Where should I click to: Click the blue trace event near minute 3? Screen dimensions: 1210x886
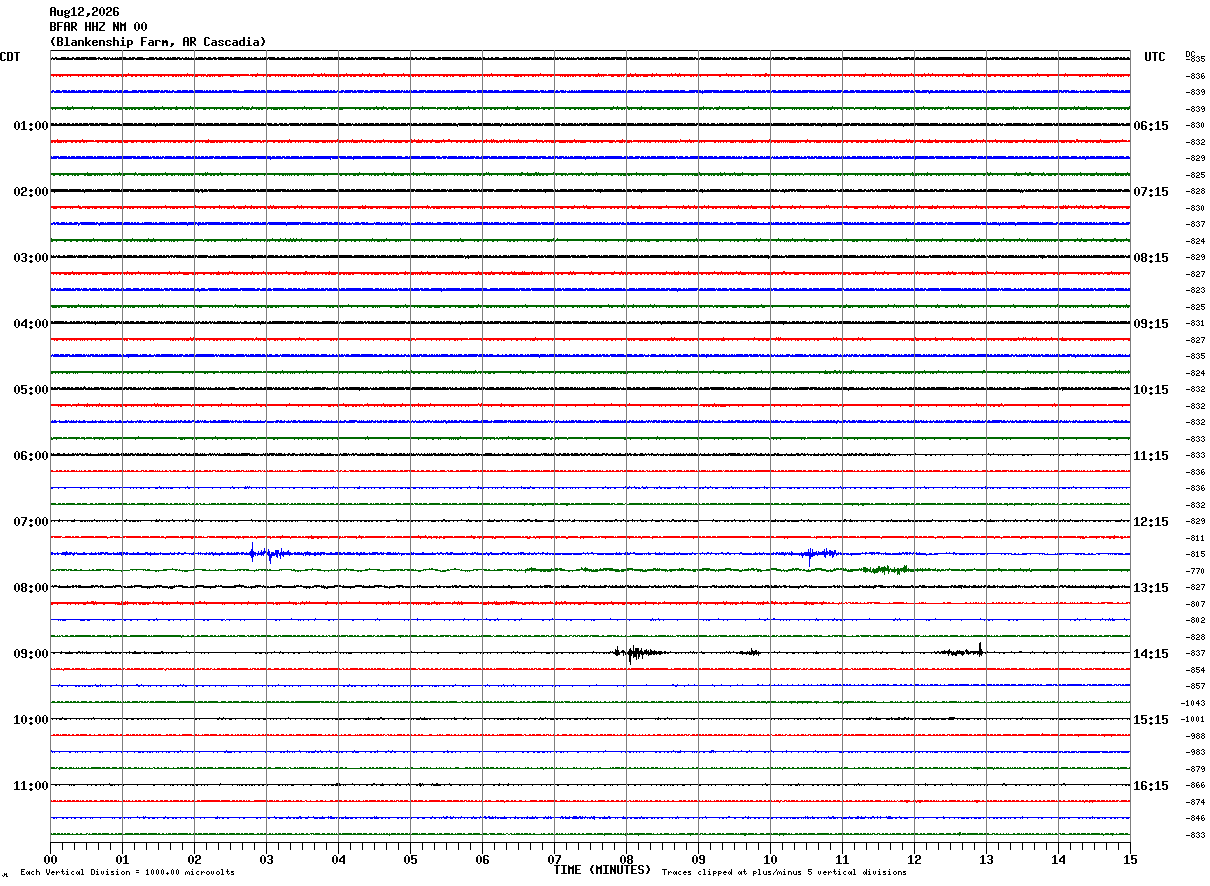[x=269, y=553]
